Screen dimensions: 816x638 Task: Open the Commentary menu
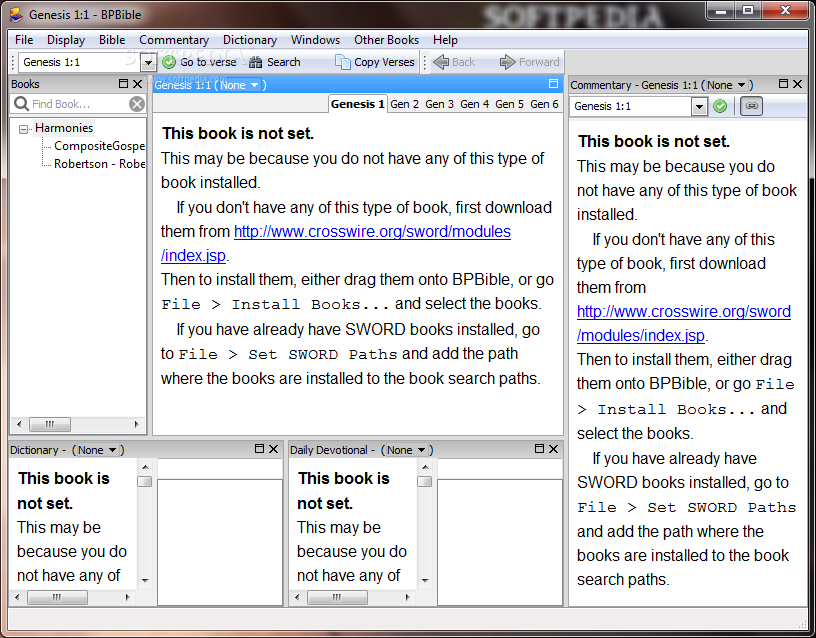174,40
